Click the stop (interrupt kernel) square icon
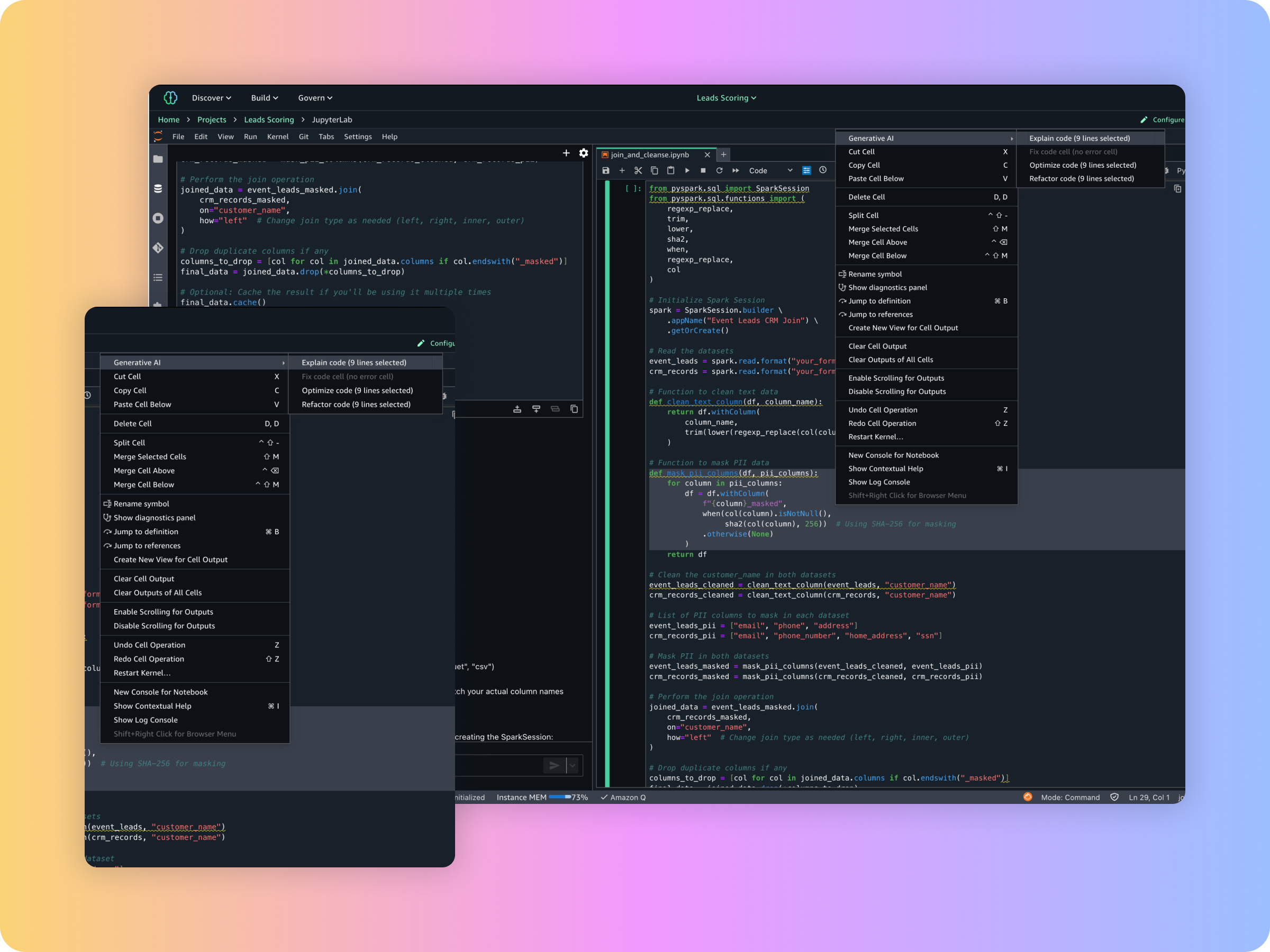This screenshot has width=1270, height=952. 703,170
